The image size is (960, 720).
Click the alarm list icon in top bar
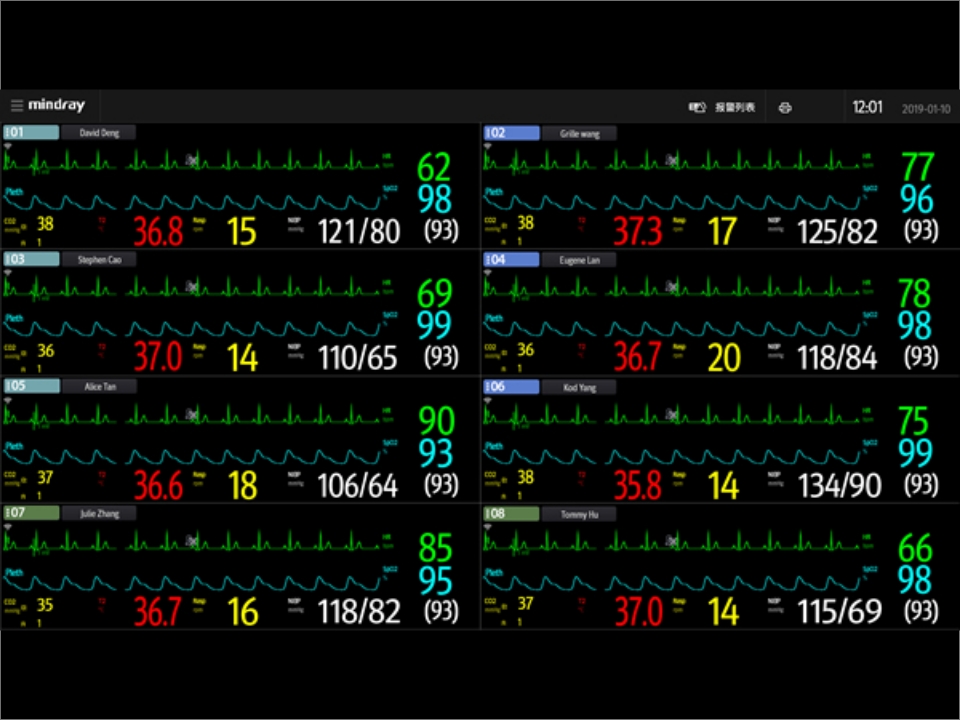(697, 107)
